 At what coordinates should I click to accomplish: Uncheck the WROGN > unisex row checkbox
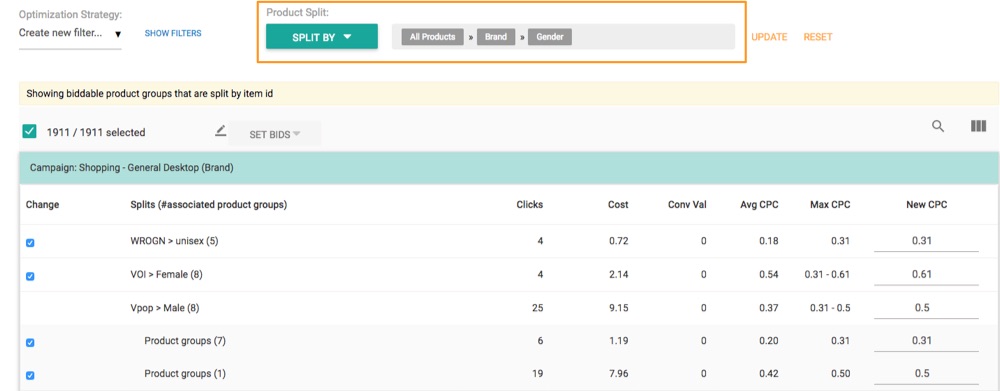point(30,243)
